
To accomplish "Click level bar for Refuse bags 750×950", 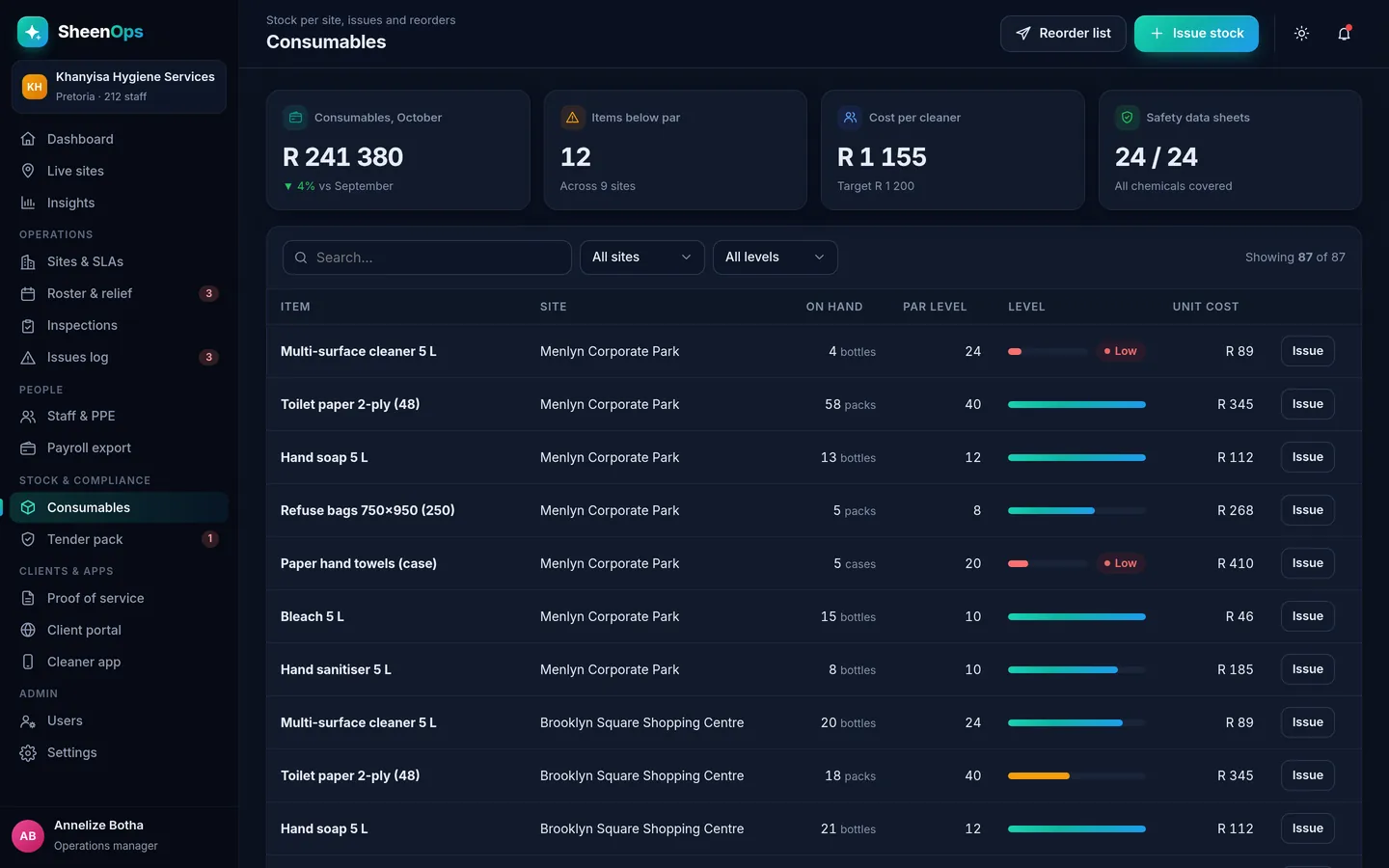I will click(1076, 510).
